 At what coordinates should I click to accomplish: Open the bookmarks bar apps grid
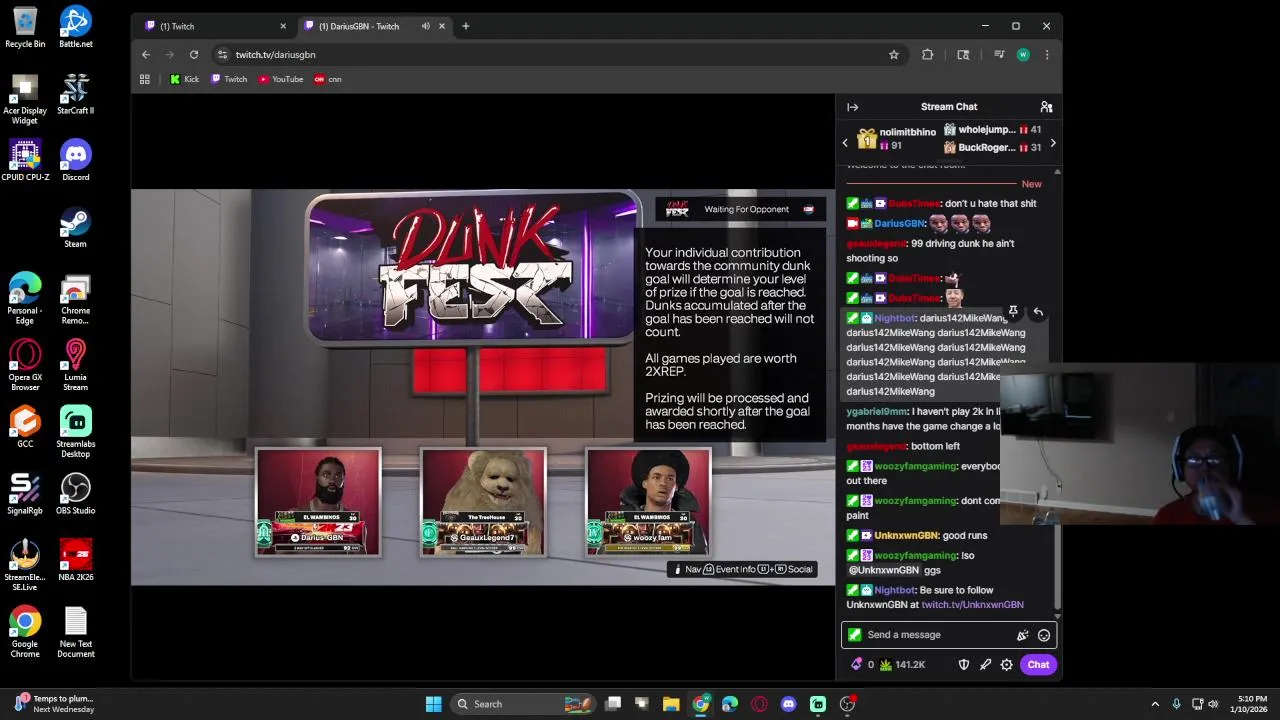(x=145, y=79)
